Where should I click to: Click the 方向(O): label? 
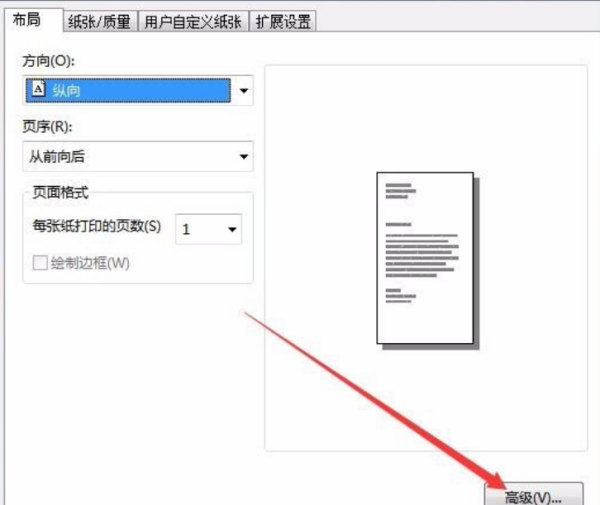(x=48, y=61)
